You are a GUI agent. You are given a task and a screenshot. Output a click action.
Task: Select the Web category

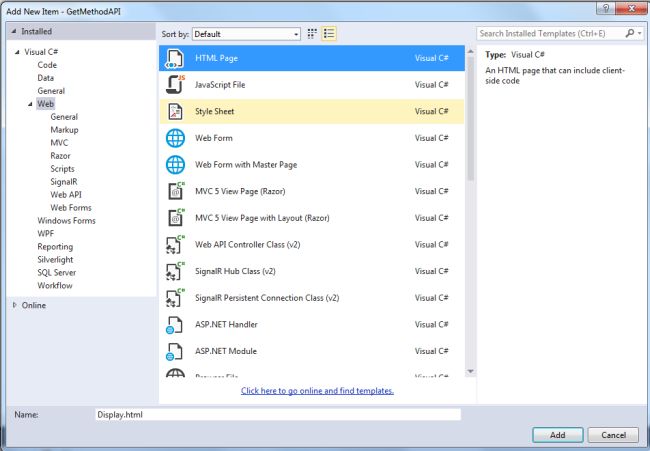(x=46, y=104)
